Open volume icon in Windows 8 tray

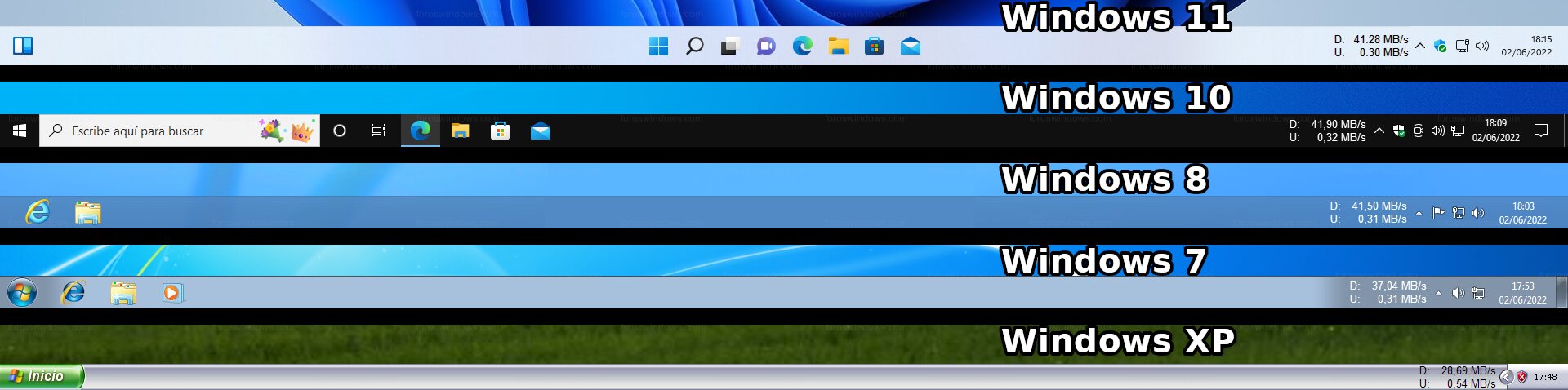1478,213
